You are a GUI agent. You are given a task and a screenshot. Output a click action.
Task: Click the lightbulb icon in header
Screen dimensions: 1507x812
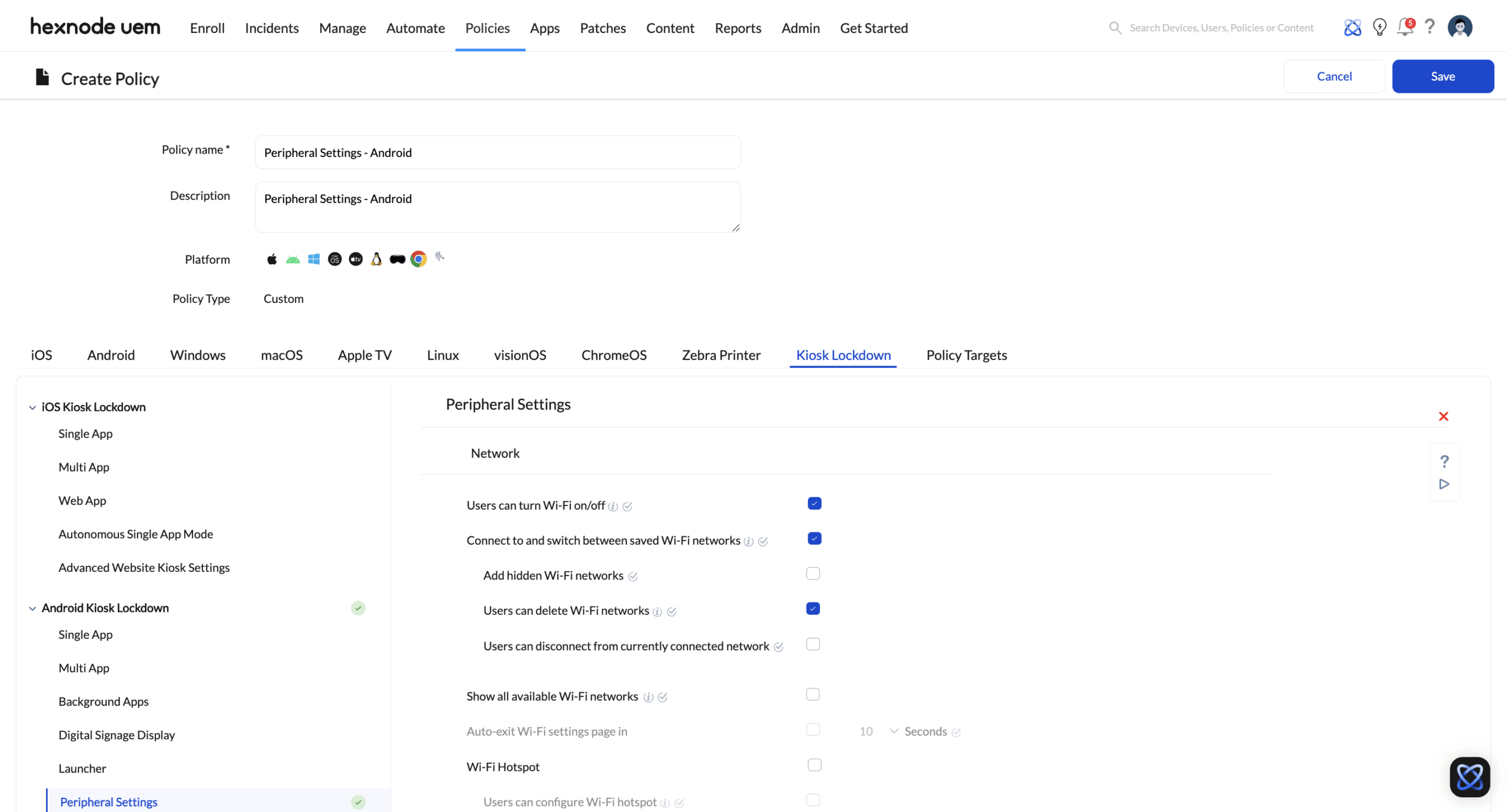[x=1379, y=27]
